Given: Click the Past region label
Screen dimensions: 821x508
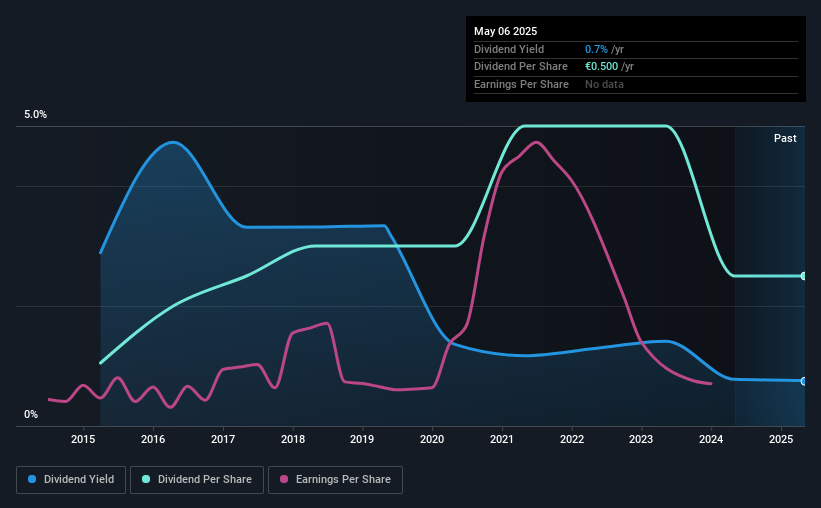Looking at the screenshot, I should pos(785,138).
